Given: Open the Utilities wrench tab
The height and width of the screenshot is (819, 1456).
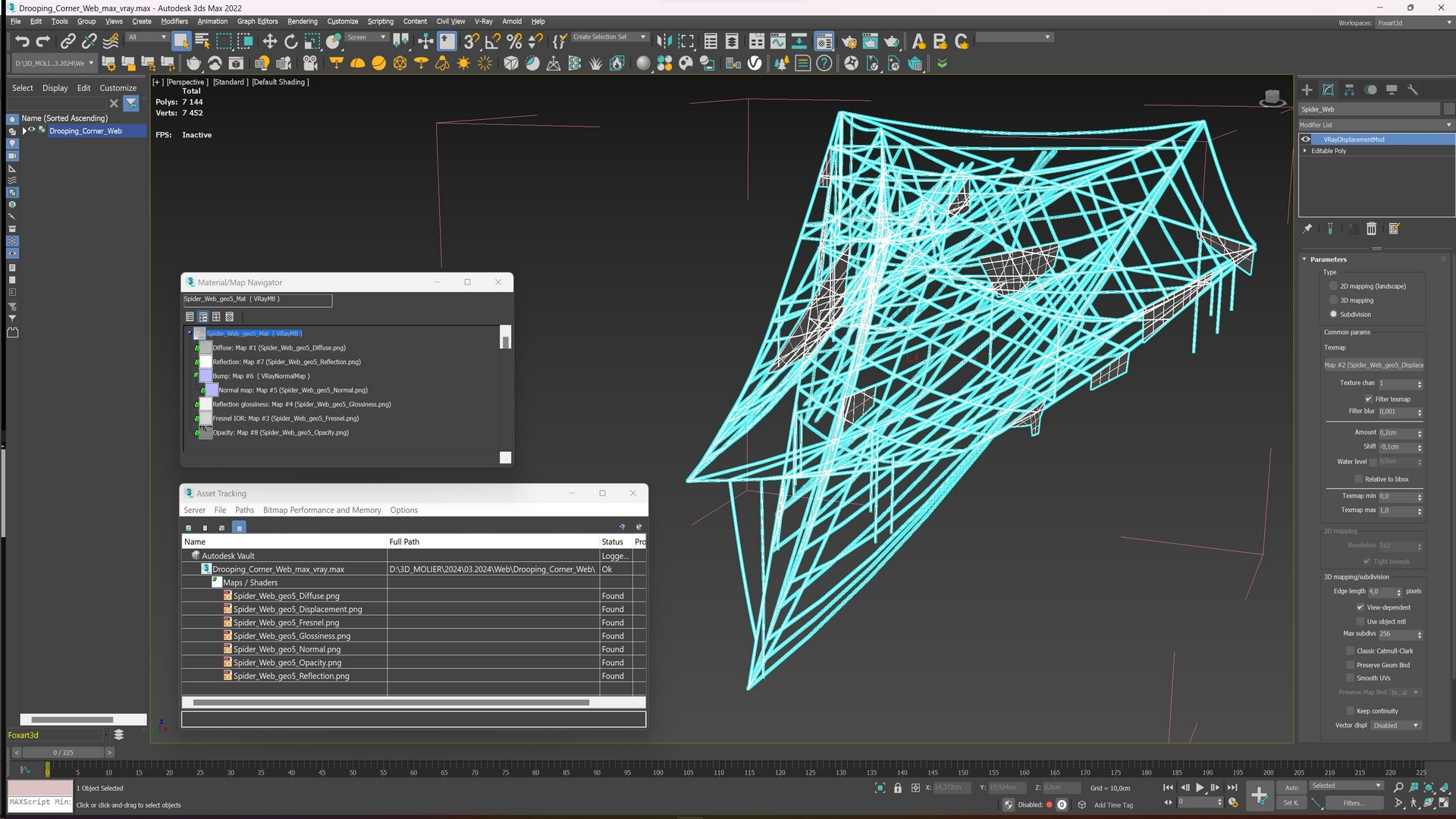Looking at the screenshot, I should [x=1413, y=89].
